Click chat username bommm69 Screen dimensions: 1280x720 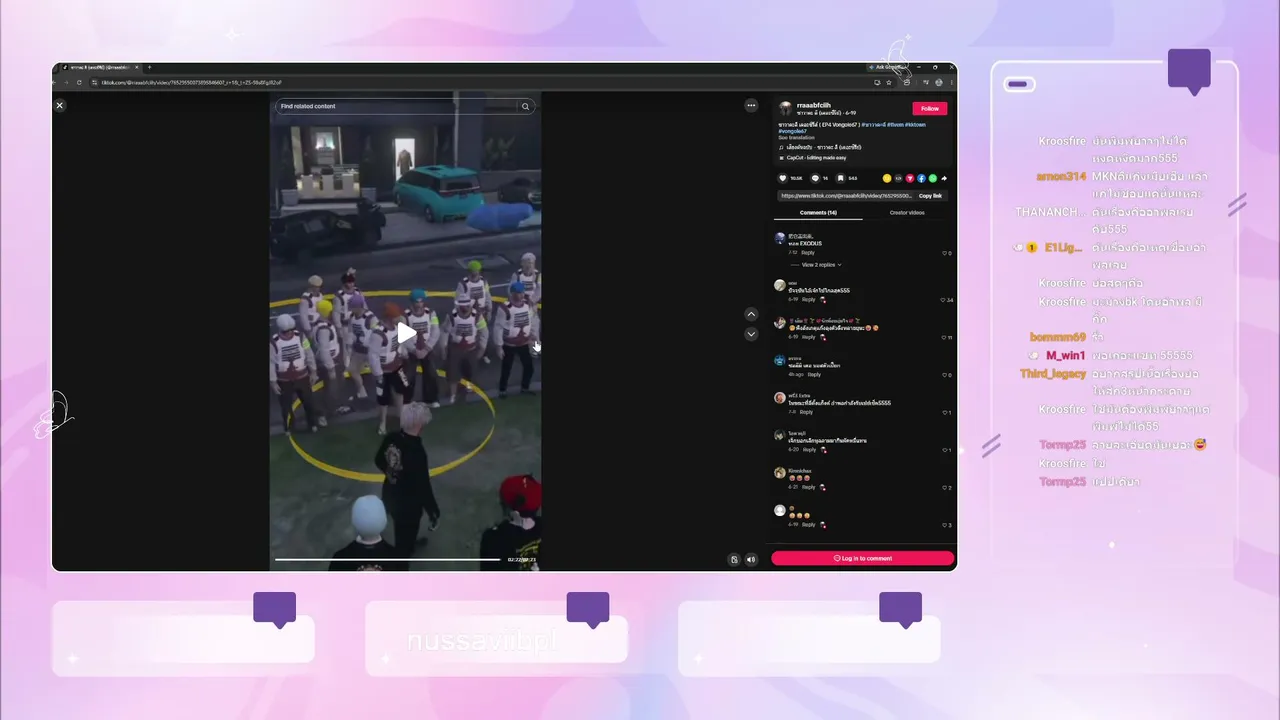(x=1058, y=337)
